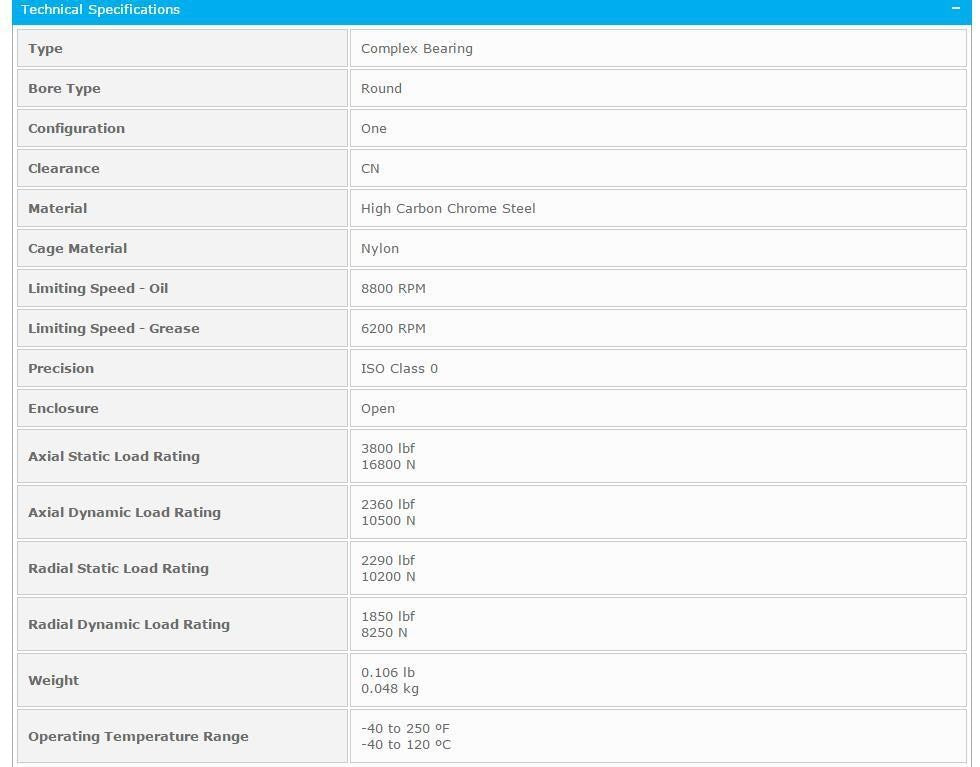The width and height of the screenshot is (980, 767).
Task: Select the Bore Type label
Action: (64, 88)
